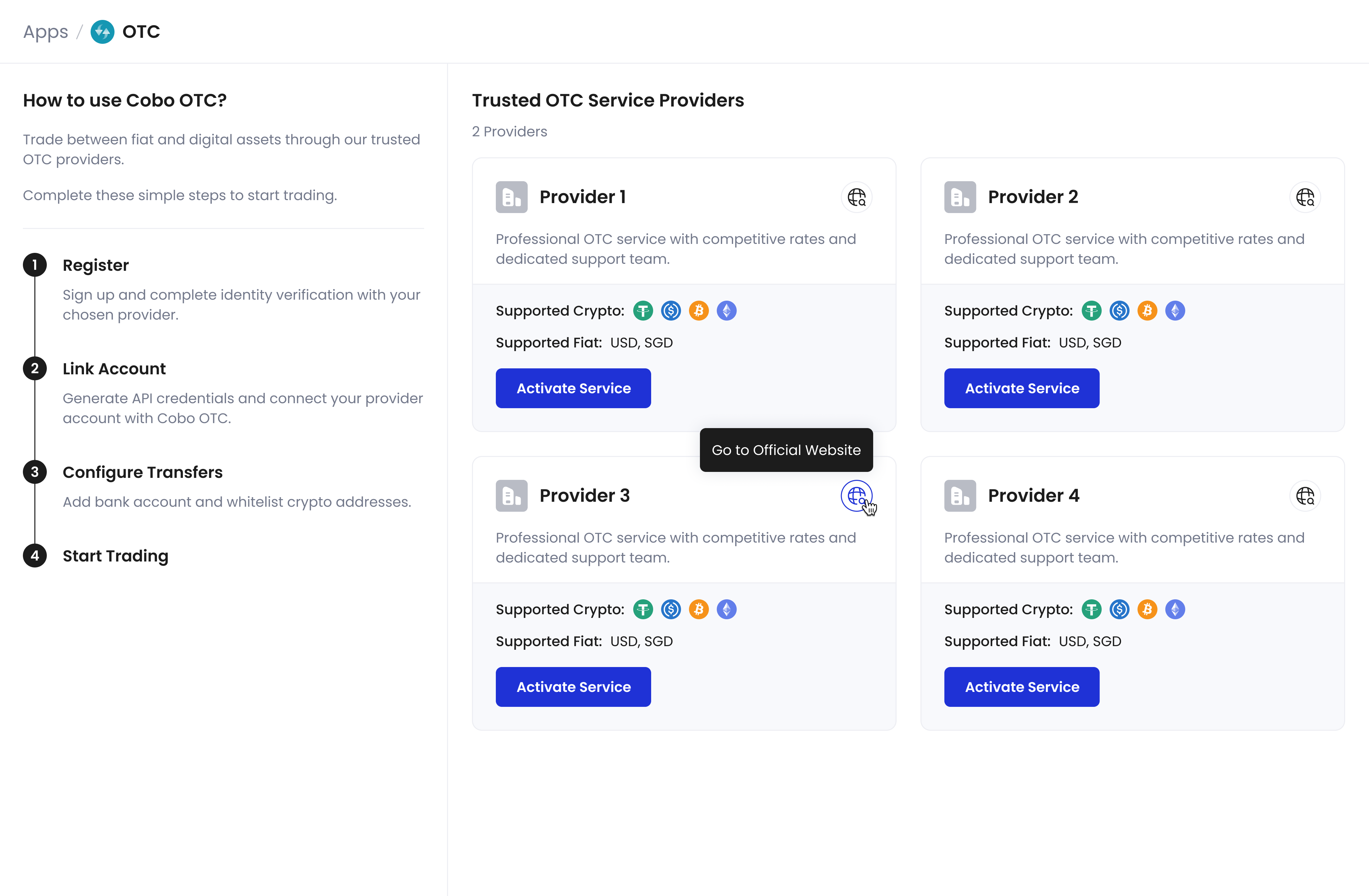
Task: Select the USDC icon under Provider 4
Action: pos(1119,609)
